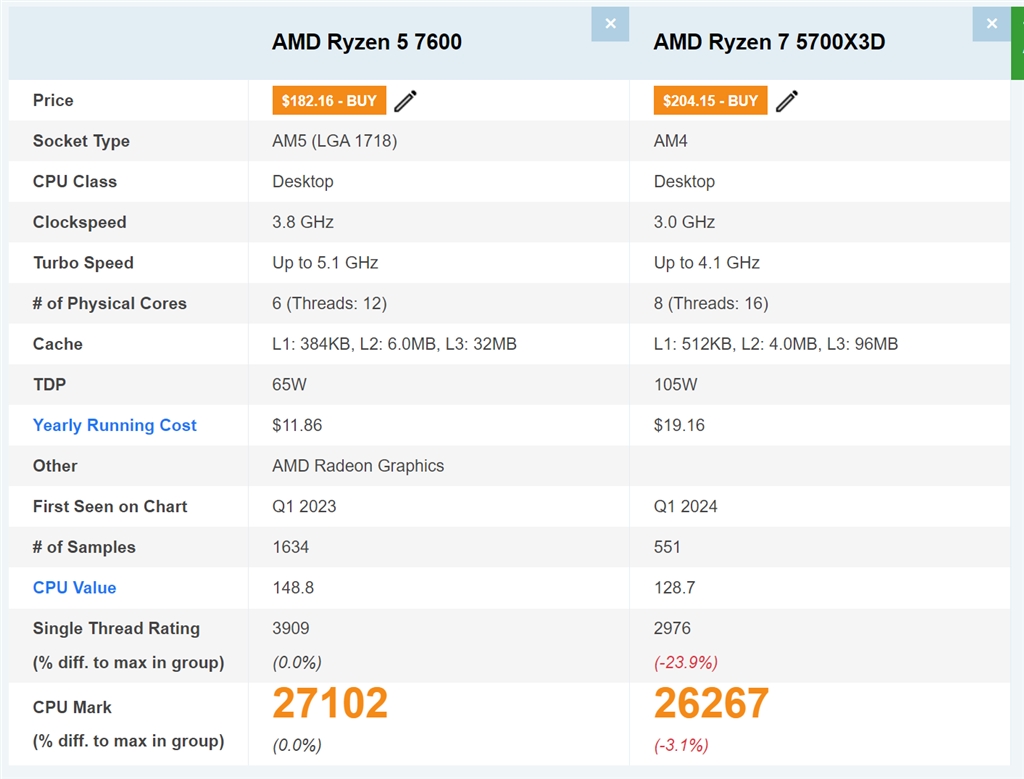
Task: Edit price with pencil icon for Ryzen 5 7600
Action: tap(405, 101)
